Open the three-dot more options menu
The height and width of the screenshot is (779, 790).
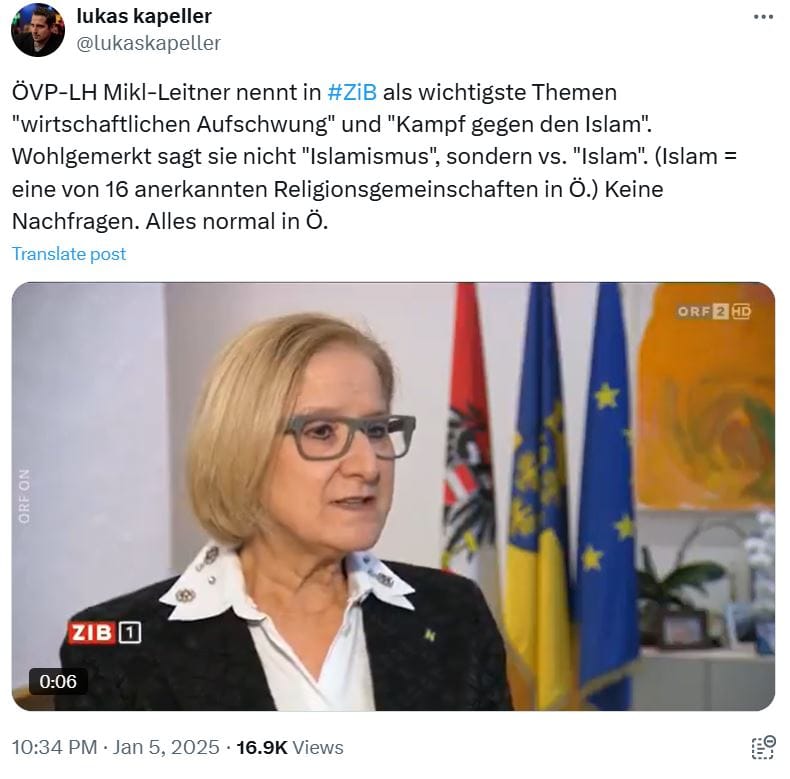[x=763, y=17]
